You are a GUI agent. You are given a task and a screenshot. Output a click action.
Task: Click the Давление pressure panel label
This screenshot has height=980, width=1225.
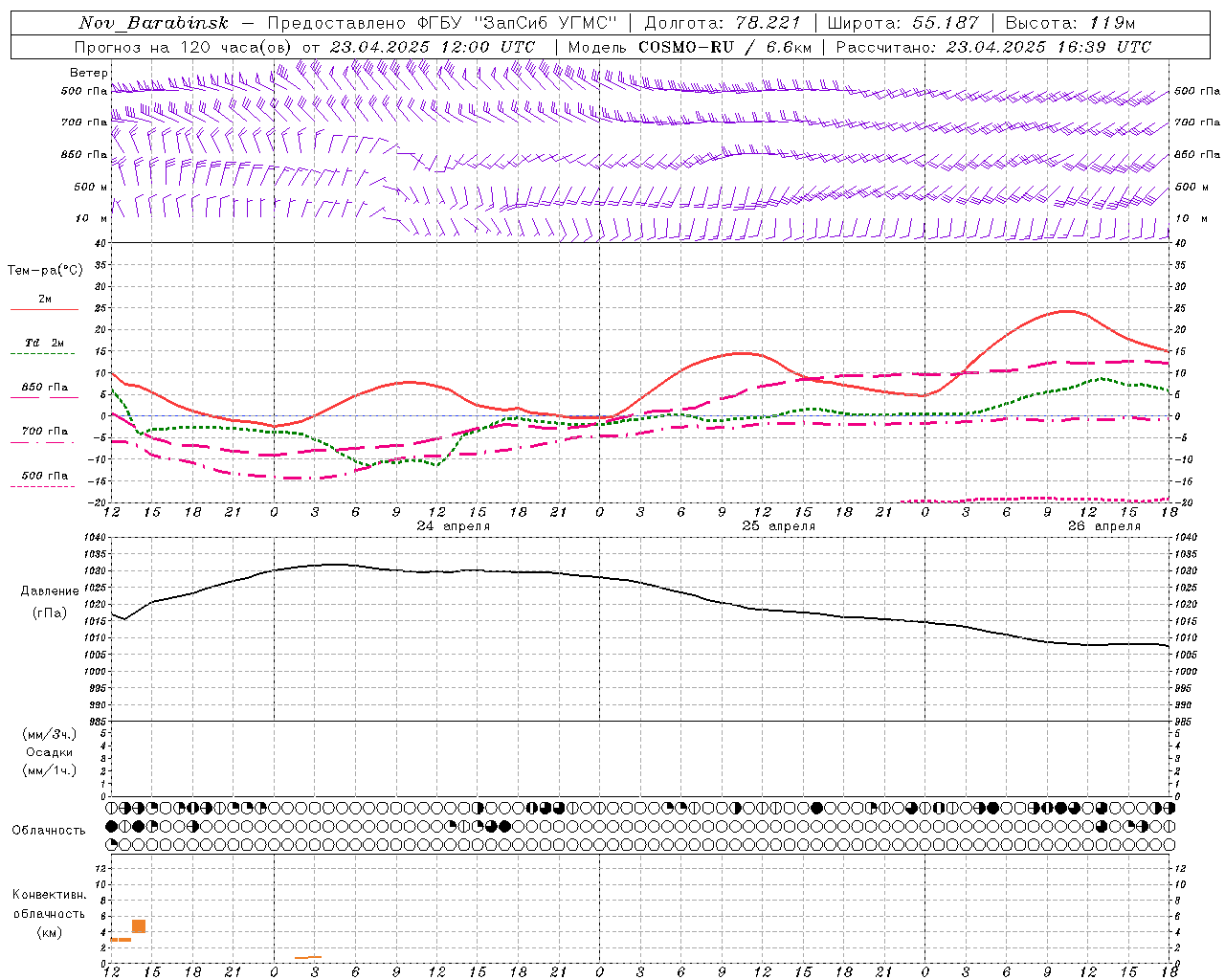50,591
